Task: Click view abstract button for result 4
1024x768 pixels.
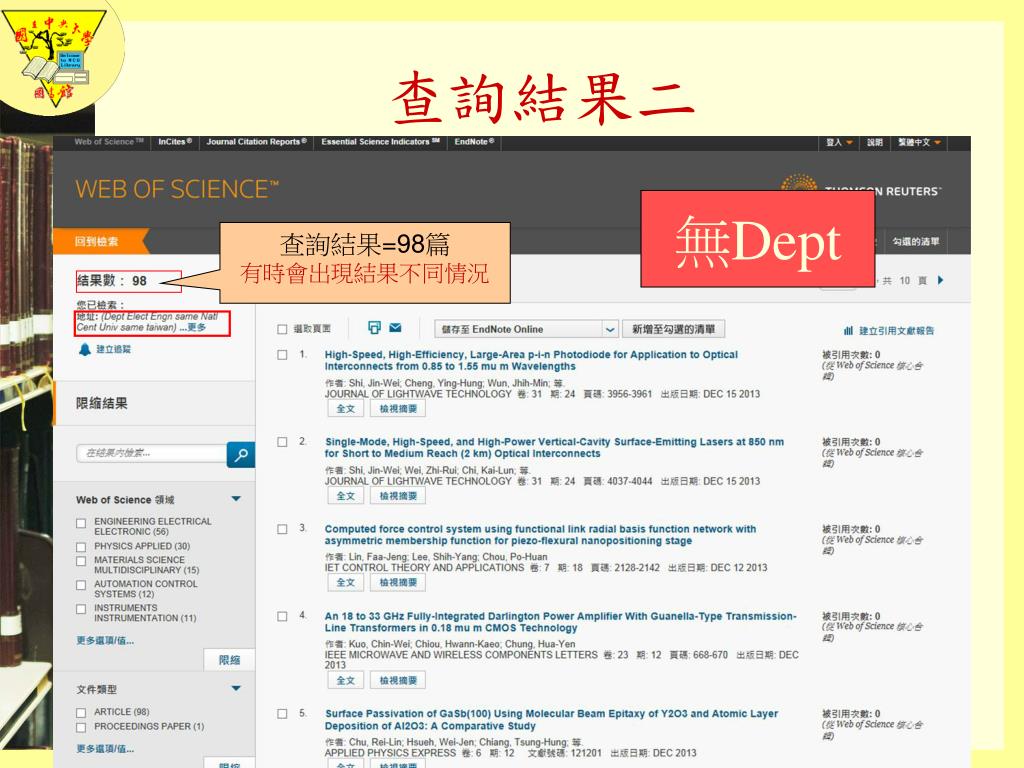Action: point(398,680)
